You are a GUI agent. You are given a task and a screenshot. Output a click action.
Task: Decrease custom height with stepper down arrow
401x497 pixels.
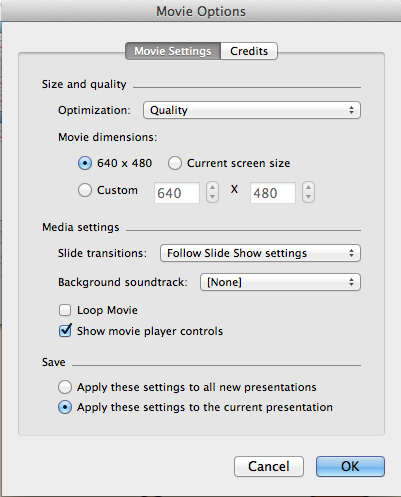[x=309, y=198]
